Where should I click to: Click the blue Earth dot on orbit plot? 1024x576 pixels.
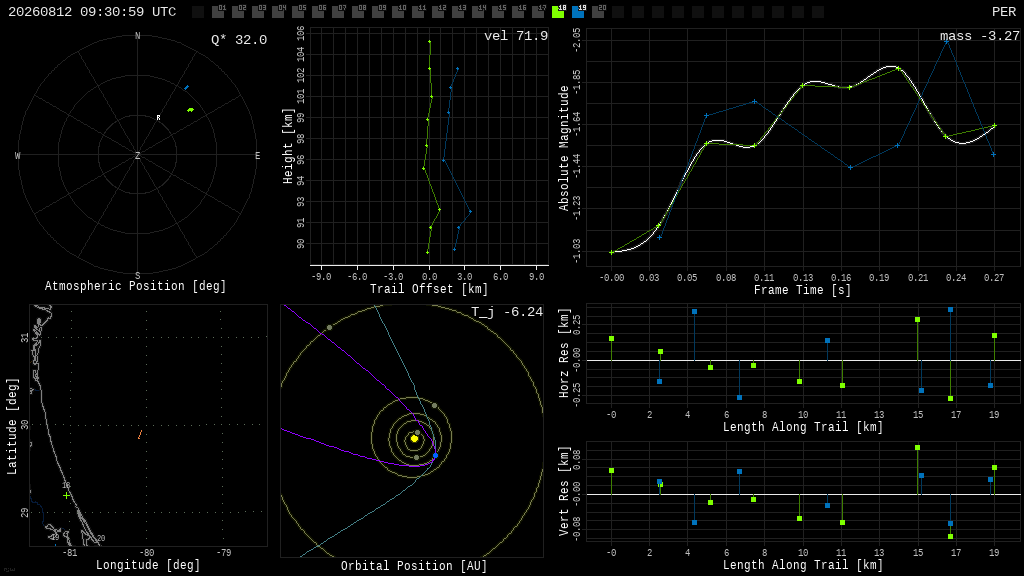pyautogui.click(x=436, y=455)
